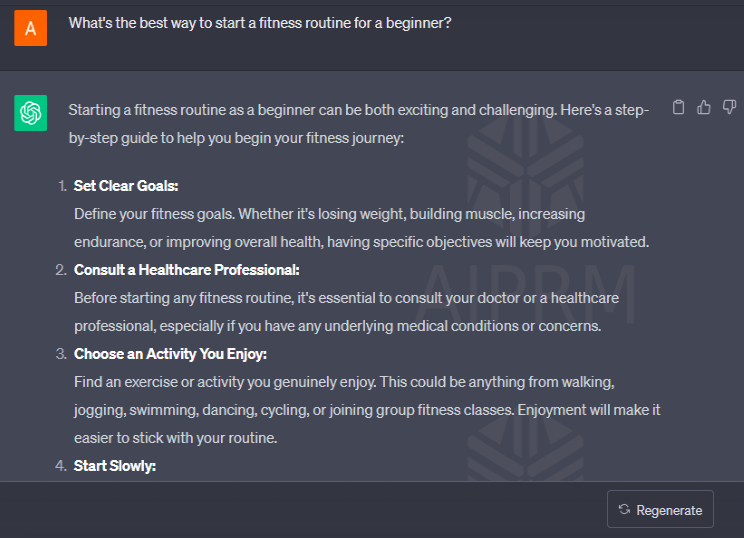
Task: Click the Regenerate button label
Action: click(x=669, y=510)
